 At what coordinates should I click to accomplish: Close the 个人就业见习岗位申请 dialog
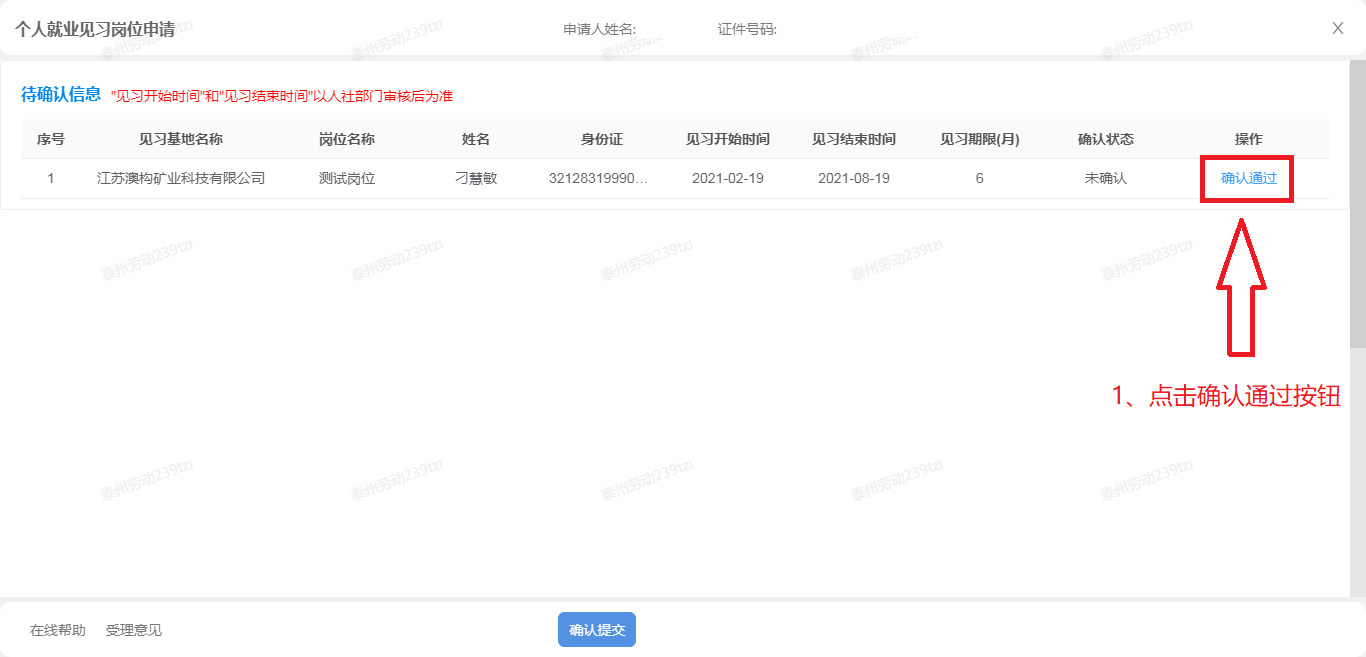pos(1338,28)
